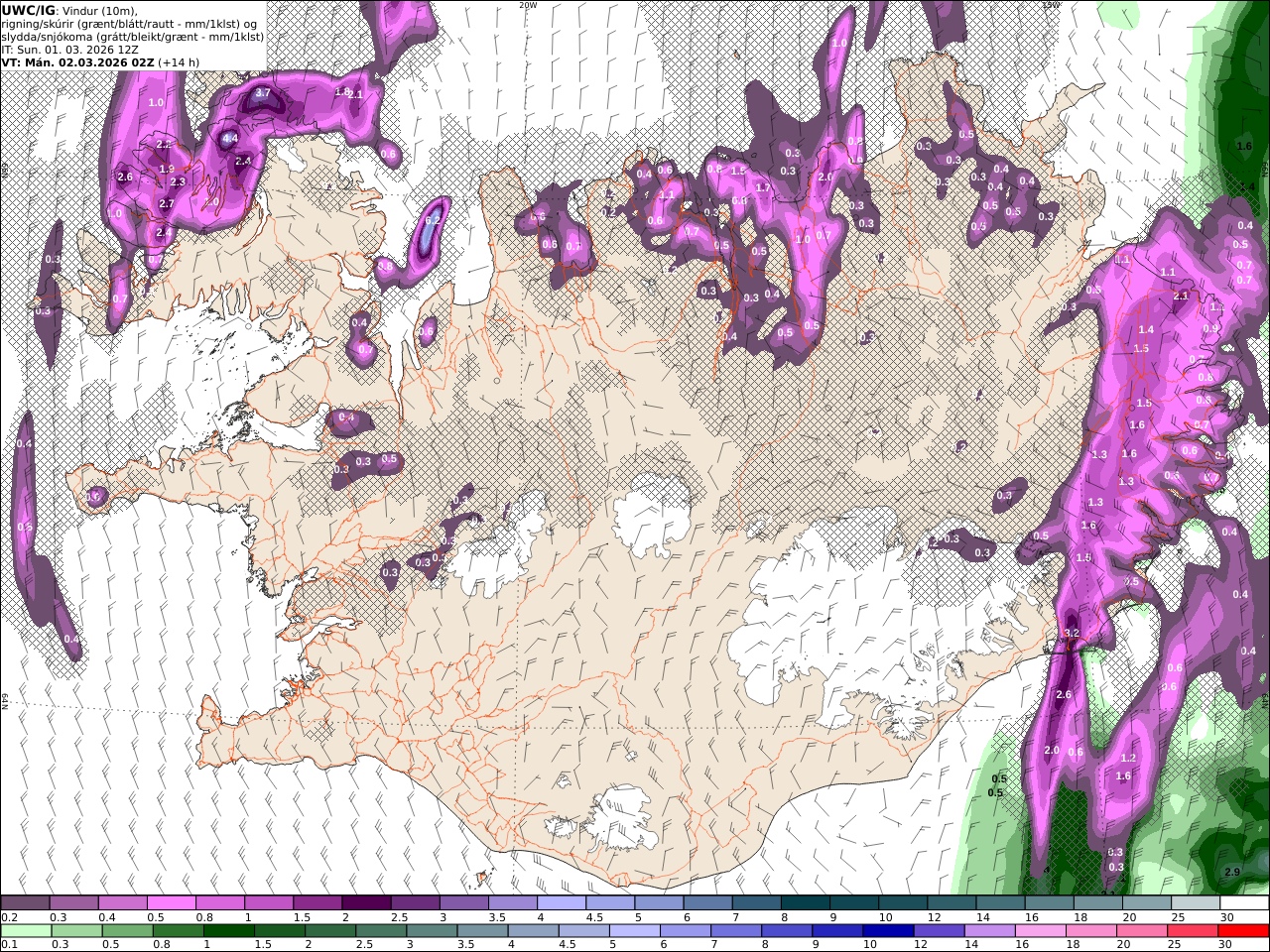Select pale green rain swatch between 0.1 and 0.3
1270x952 pixels.
(x=25, y=930)
